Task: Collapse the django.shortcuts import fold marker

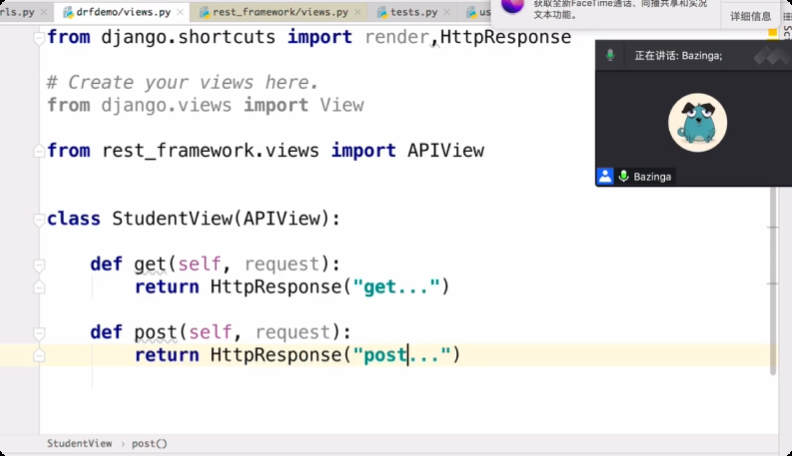Action: pyautogui.click(x=39, y=38)
